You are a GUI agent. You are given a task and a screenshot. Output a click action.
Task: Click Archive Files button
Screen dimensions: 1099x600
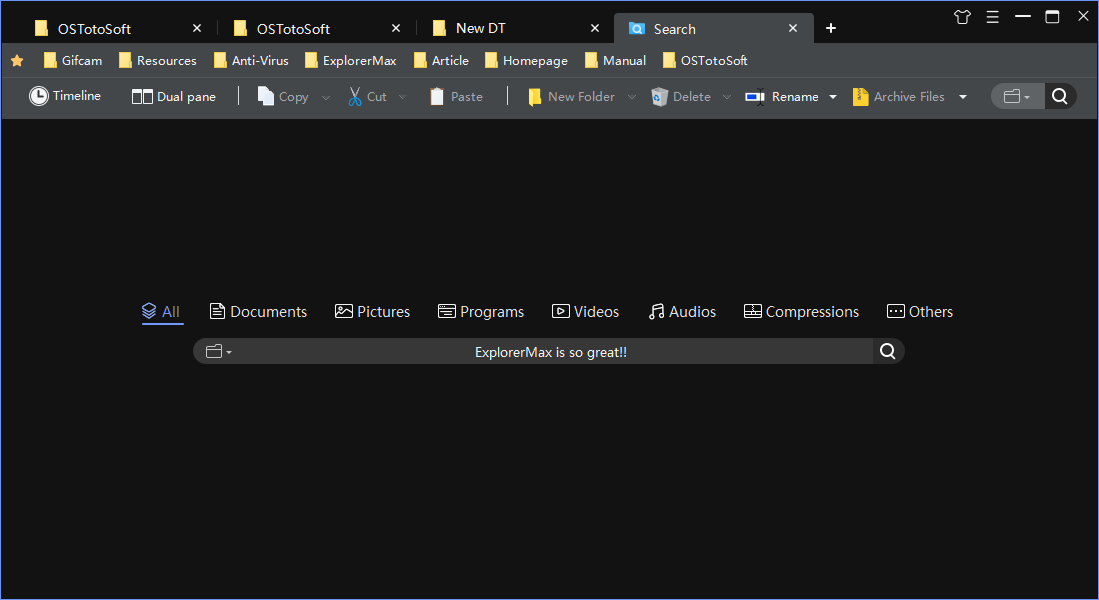(x=899, y=97)
